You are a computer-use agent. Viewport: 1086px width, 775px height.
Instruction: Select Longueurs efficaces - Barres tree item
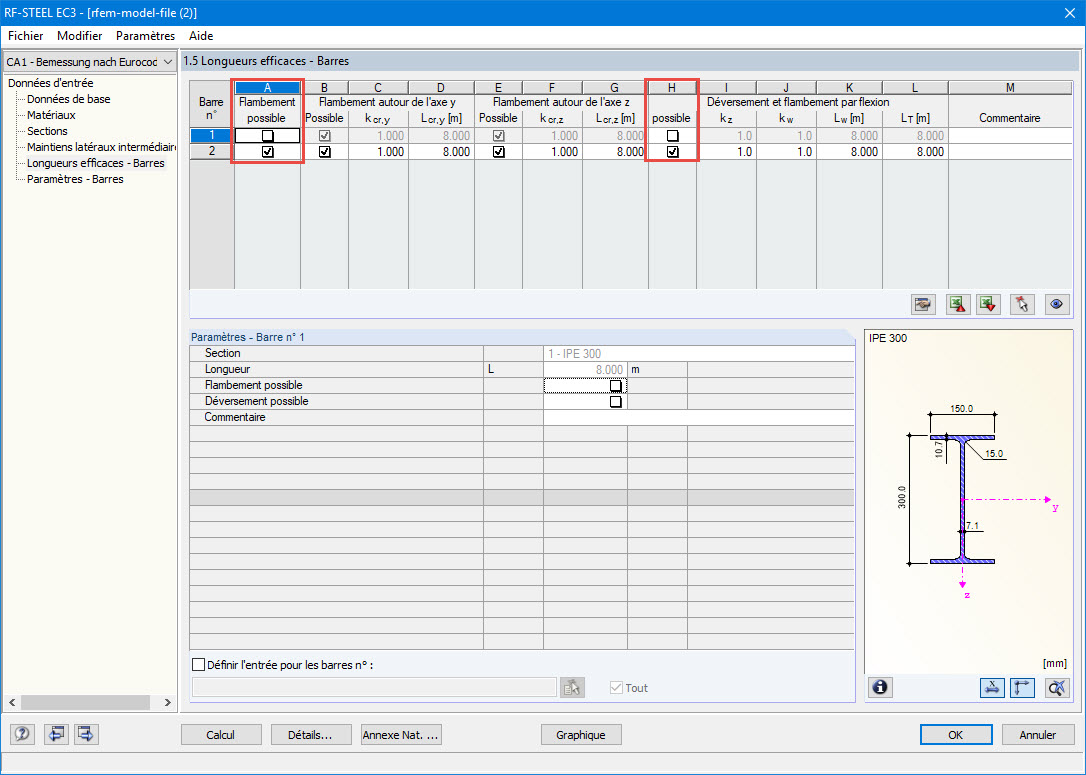pyautogui.click(x=96, y=163)
